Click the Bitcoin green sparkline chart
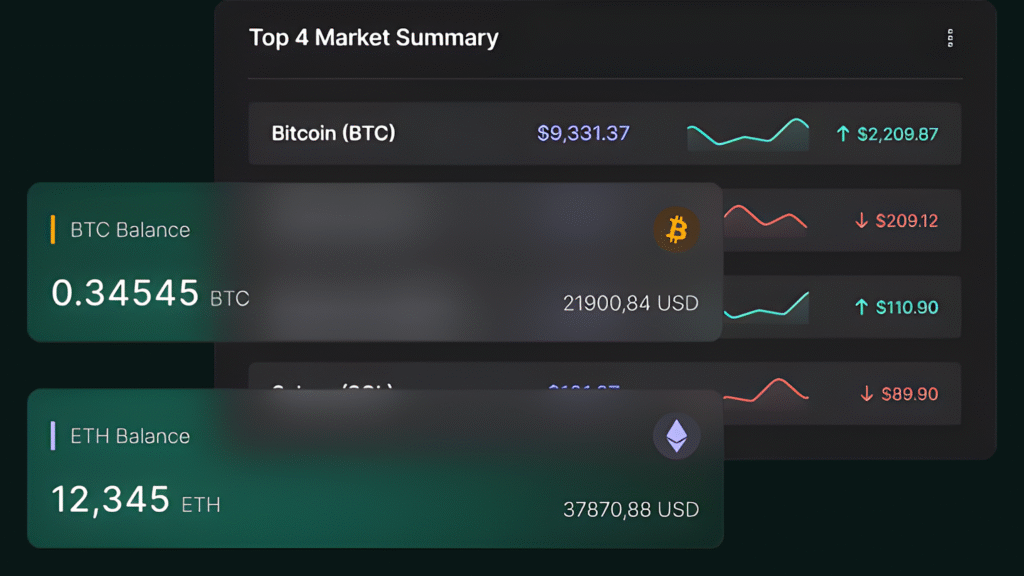The image size is (1024, 576). (x=748, y=134)
